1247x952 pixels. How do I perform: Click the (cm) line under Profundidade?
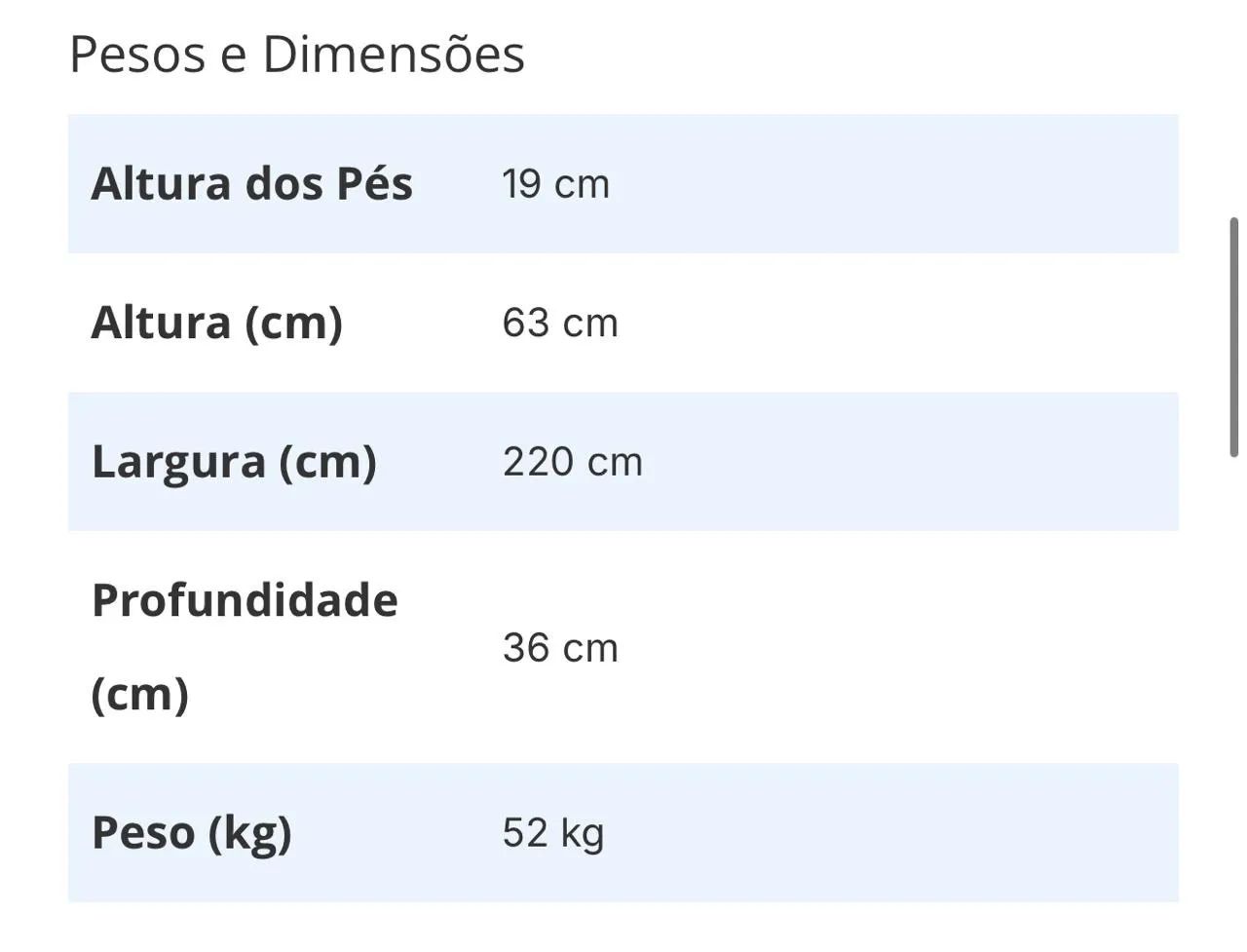point(139,694)
